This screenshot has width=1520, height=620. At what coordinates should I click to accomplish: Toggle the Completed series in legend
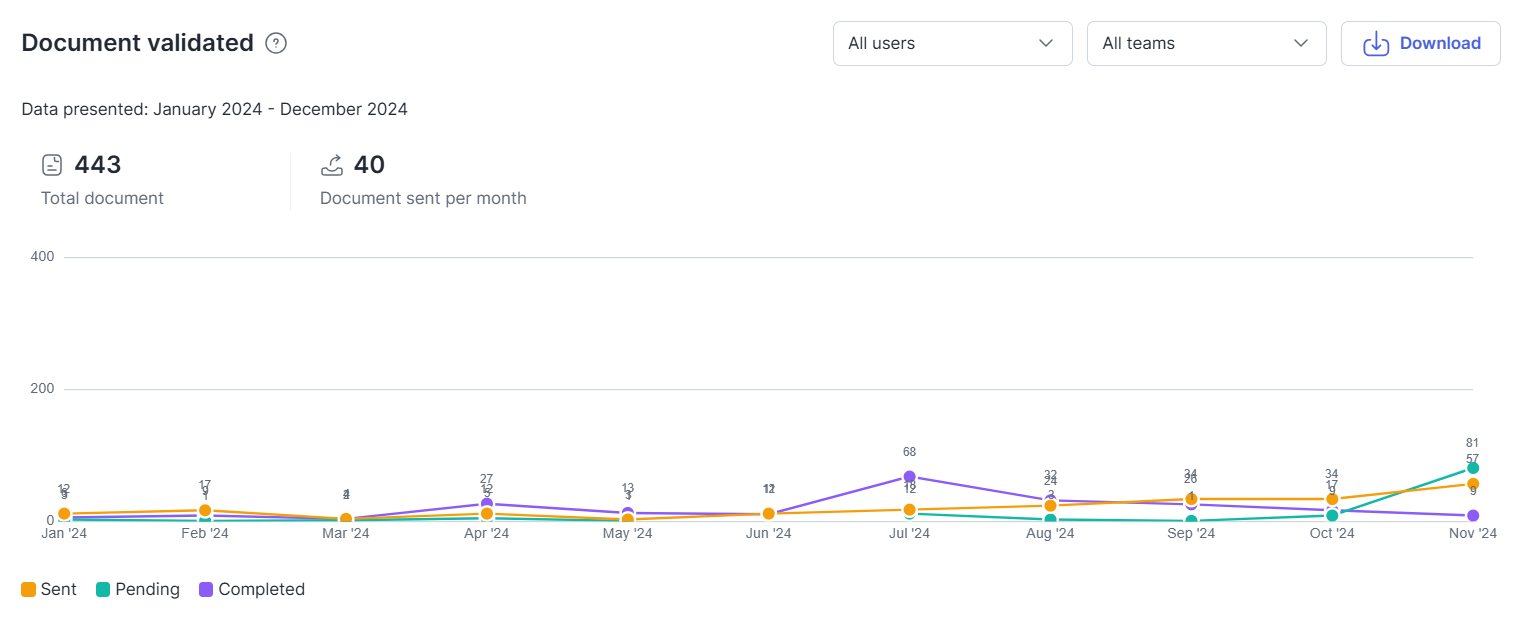(x=261, y=589)
